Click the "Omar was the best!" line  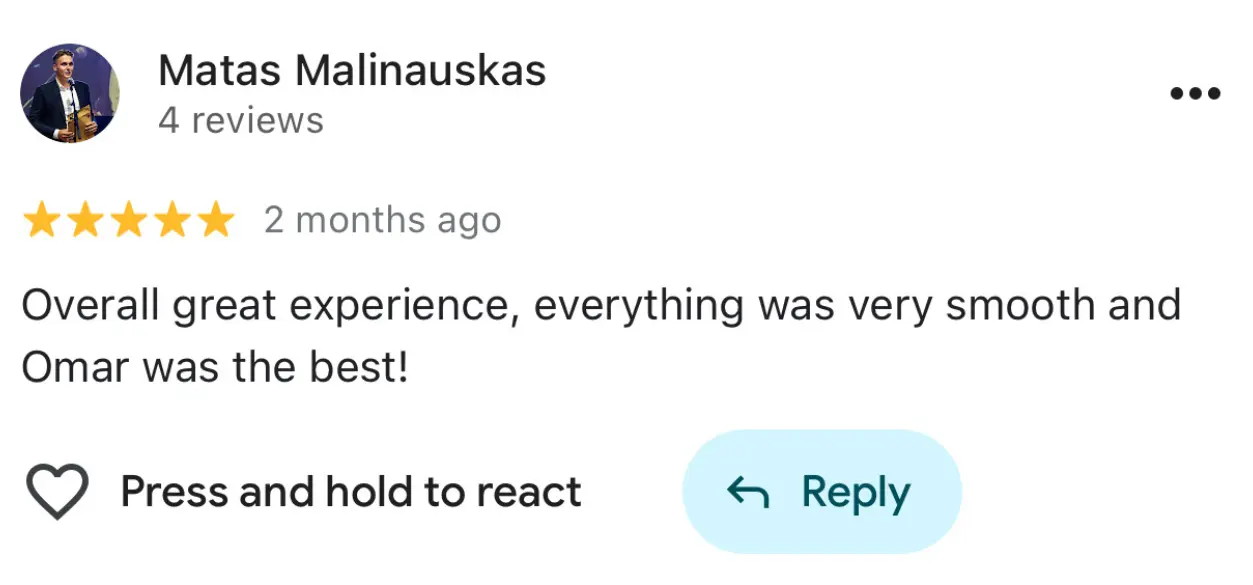[215, 368]
